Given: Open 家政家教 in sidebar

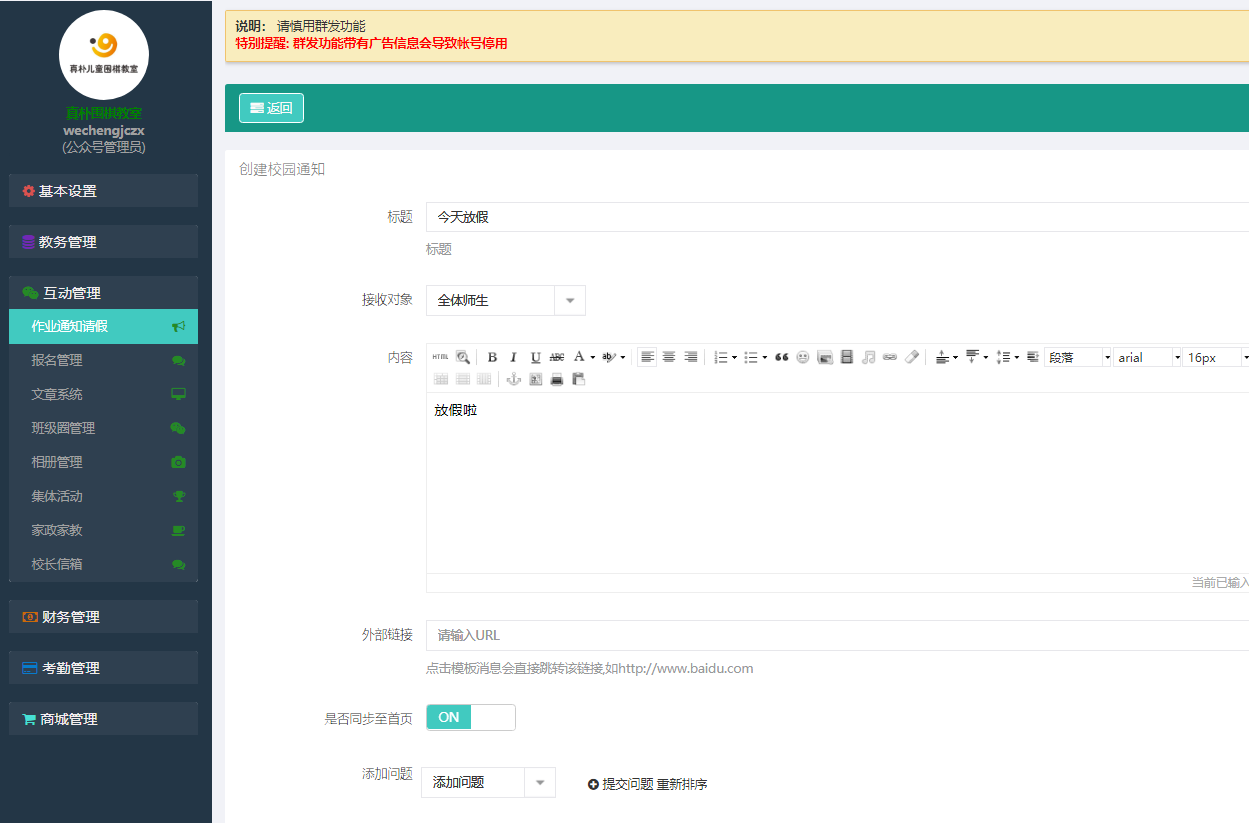Looking at the screenshot, I should coord(103,530).
